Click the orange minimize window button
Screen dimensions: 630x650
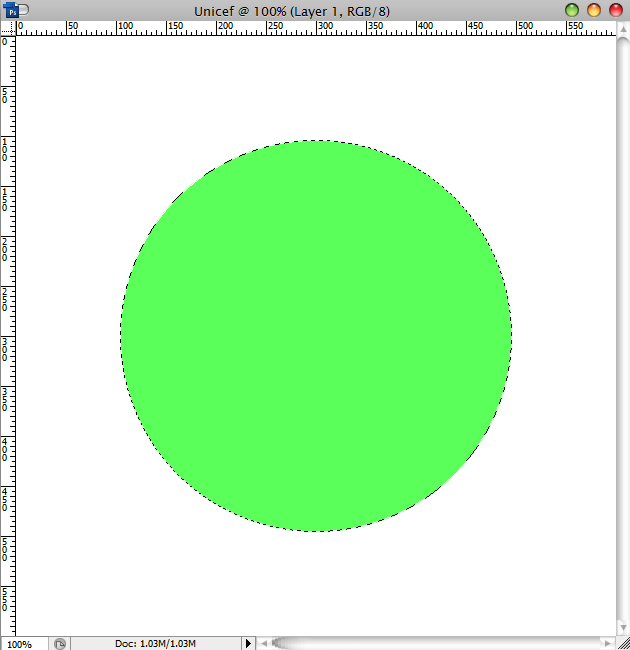(594, 10)
